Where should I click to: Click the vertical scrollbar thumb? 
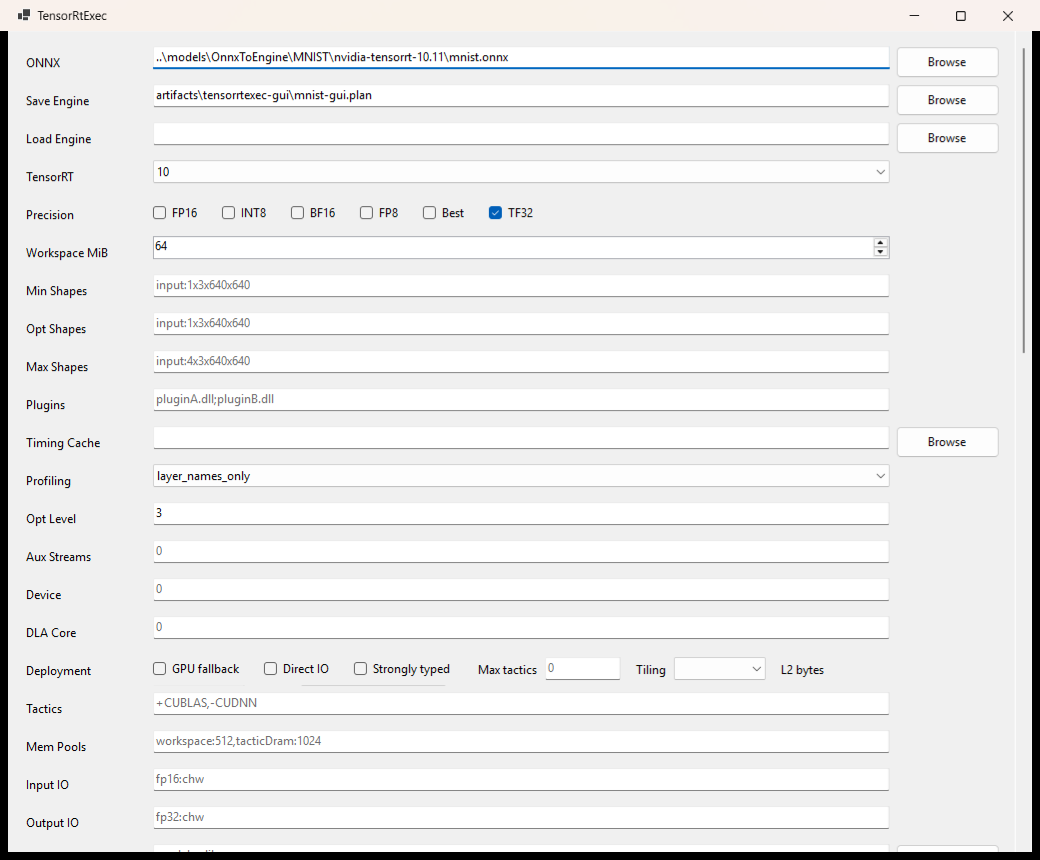point(1025,199)
